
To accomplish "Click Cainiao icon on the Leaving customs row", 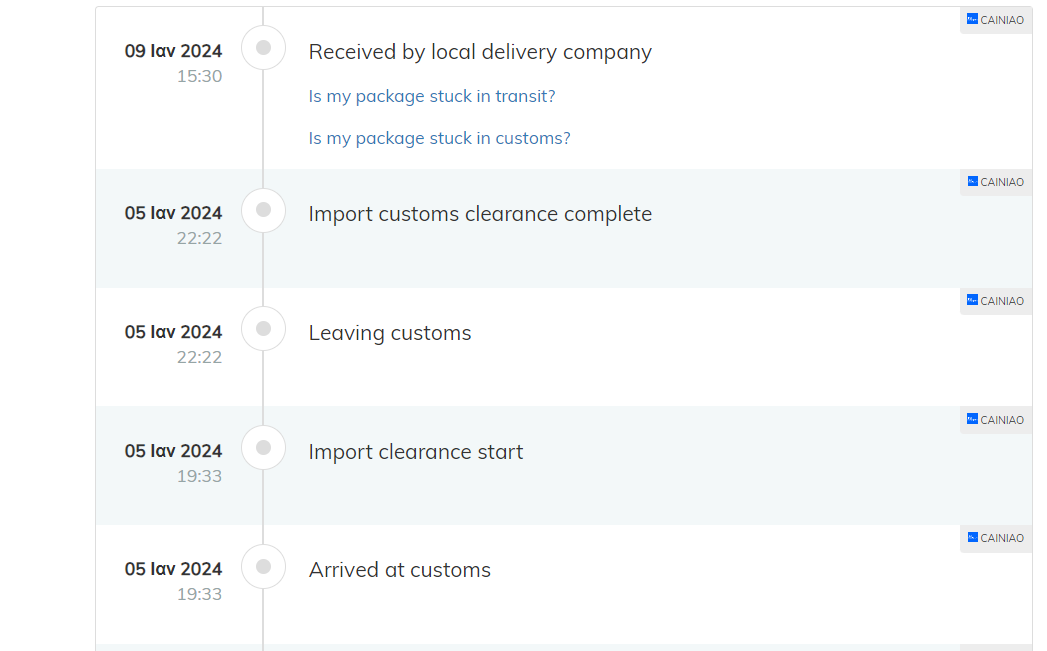I will point(972,300).
